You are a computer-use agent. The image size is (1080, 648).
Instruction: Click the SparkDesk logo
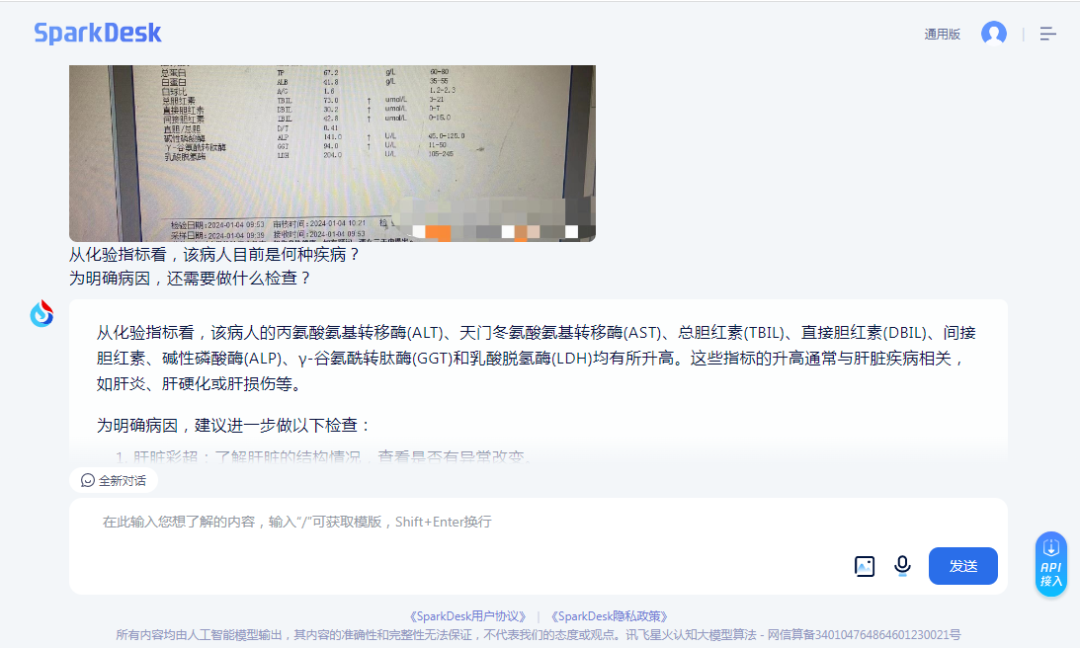[x=98, y=32]
